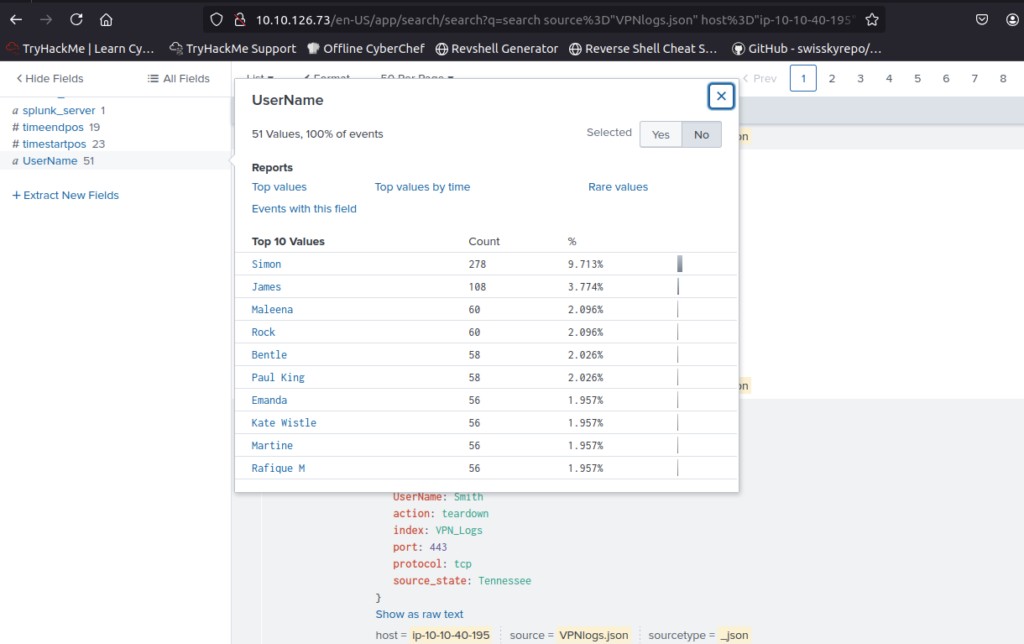This screenshot has height=644, width=1024.
Task: Filter by UserName James
Action: click(x=266, y=287)
